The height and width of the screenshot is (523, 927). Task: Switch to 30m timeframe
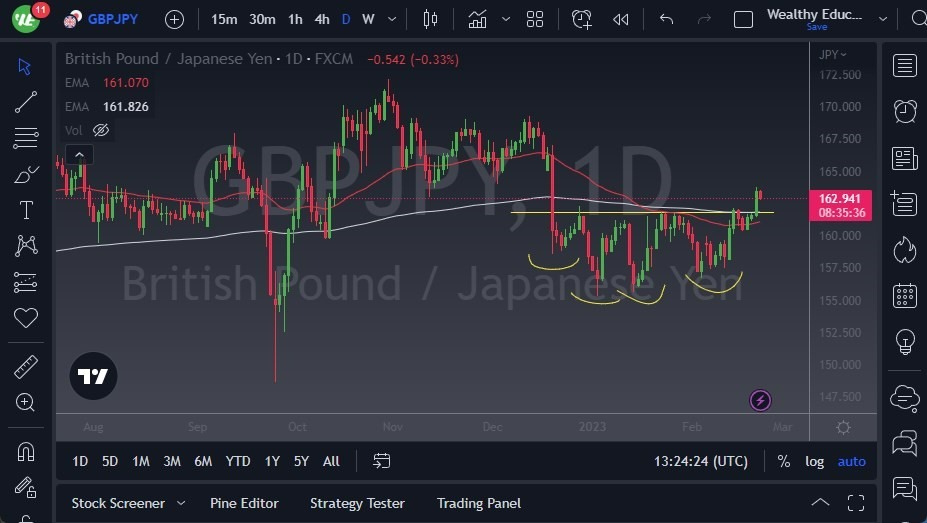pos(262,20)
